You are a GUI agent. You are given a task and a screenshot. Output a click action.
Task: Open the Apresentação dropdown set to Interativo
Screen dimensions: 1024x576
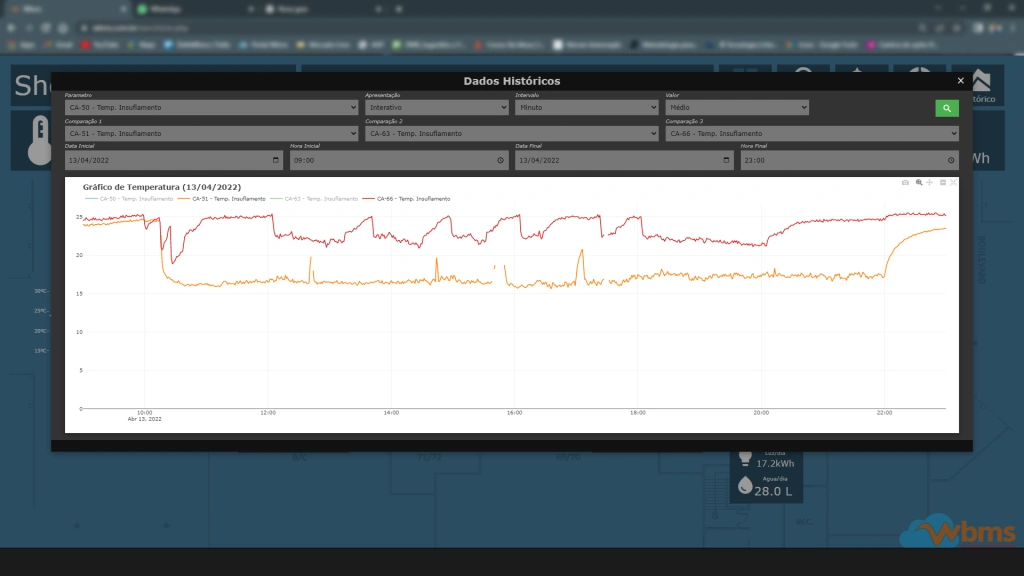(436, 107)
